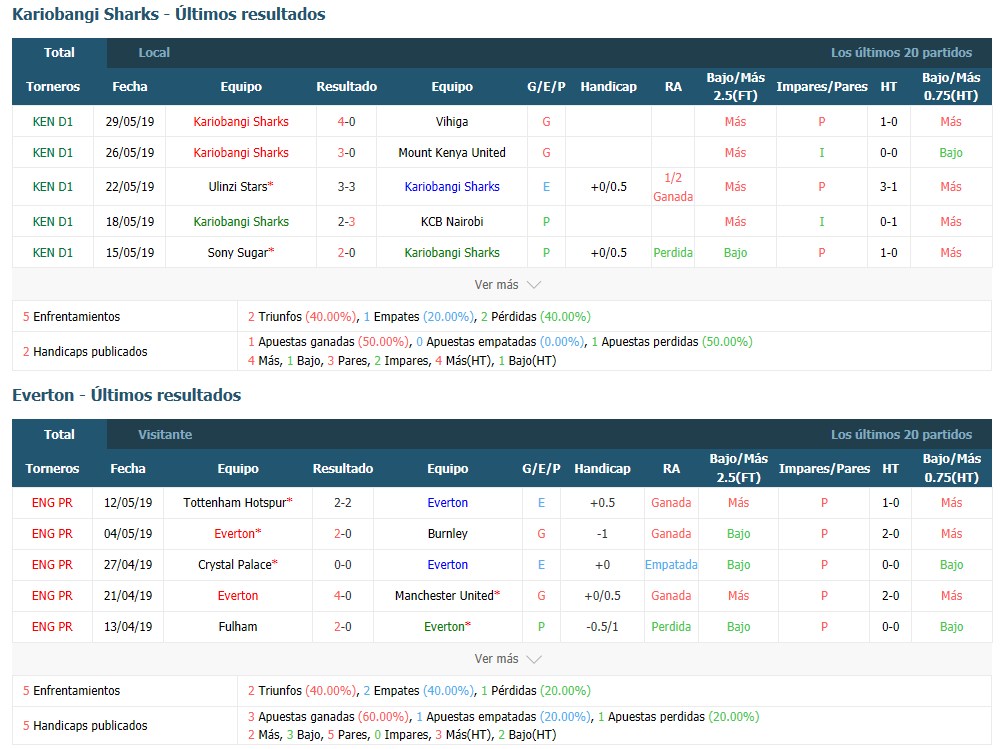Image resolution: width=1000 pixels, height=749 pixels.
Task: Click handicap -1 in Burnley row
Action: click(x=602, y=533)
